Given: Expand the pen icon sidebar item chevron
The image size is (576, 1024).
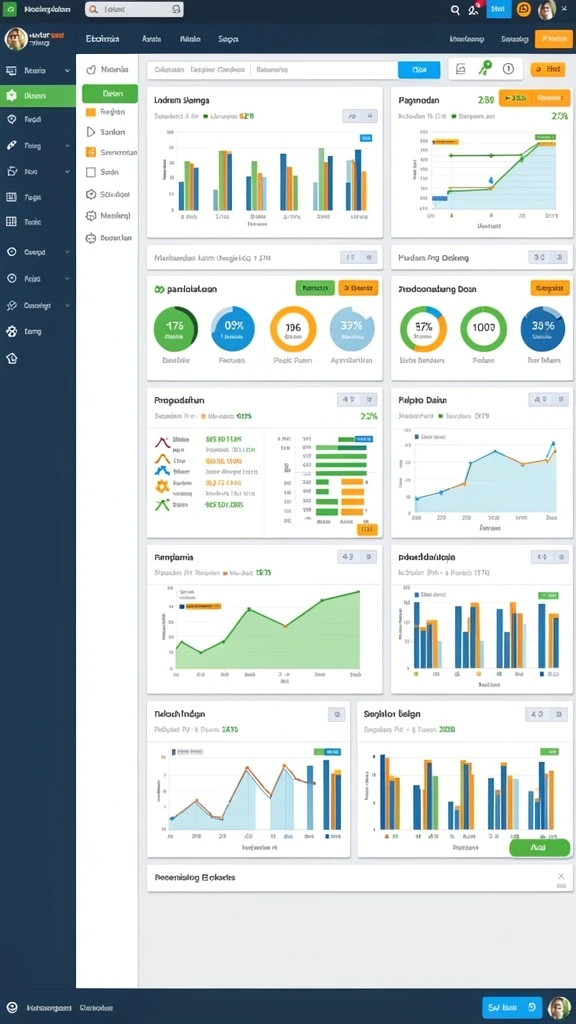Looking at the screenshot, I should pos(67,146).
